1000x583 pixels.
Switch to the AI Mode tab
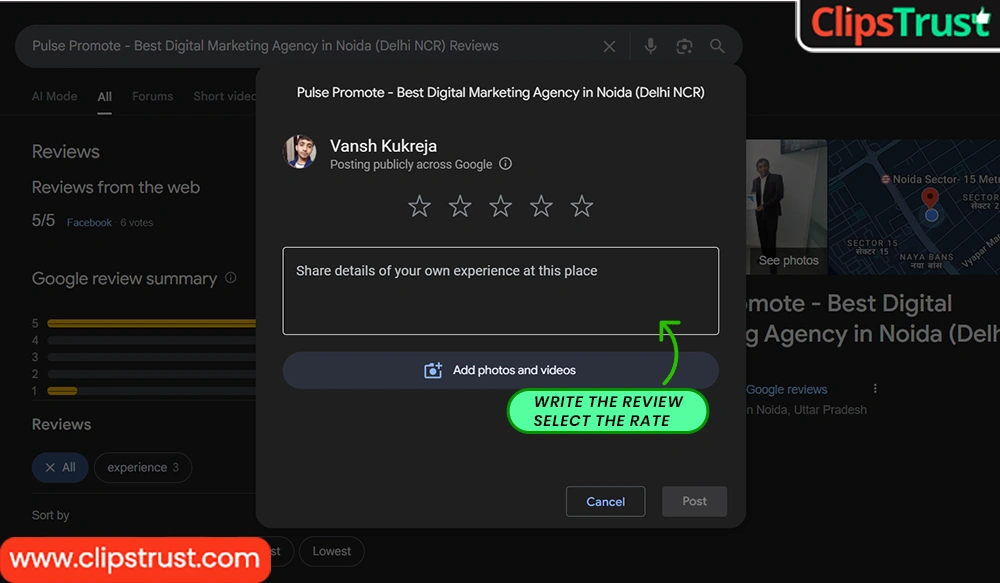(54, 96)
